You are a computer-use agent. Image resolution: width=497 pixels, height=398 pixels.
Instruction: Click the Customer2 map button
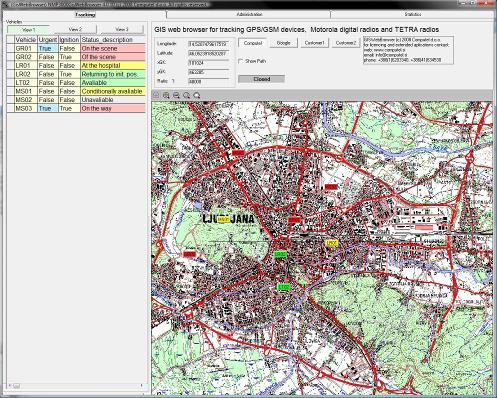click(346, 43)
